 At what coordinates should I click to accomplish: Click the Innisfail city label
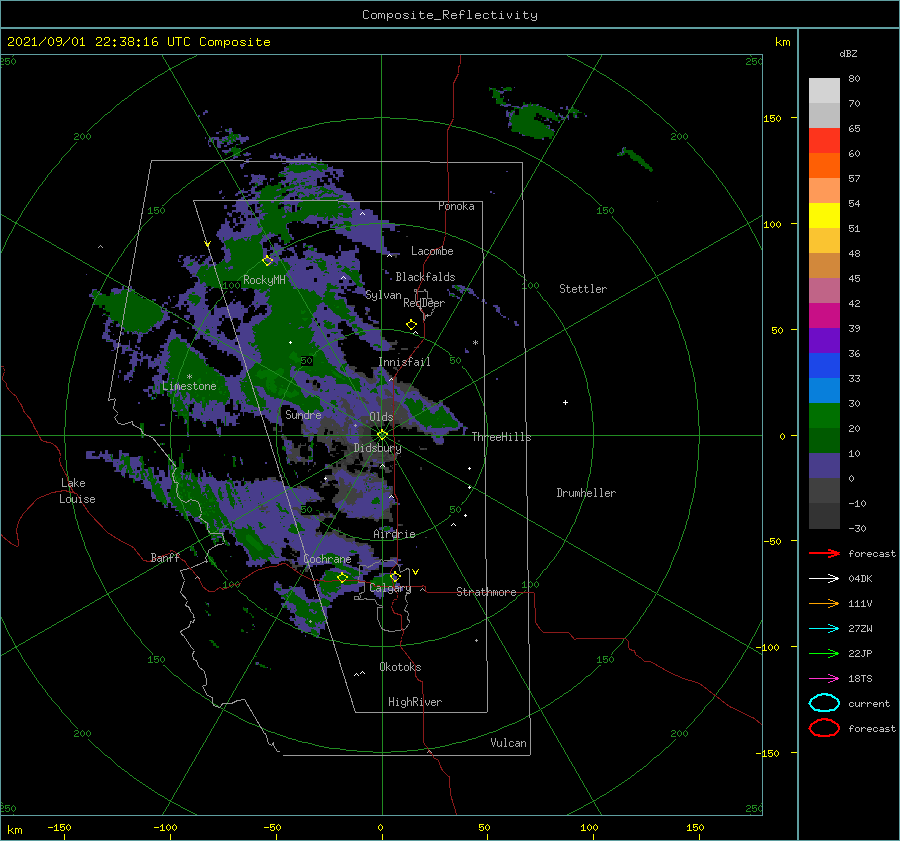(404, 362)
